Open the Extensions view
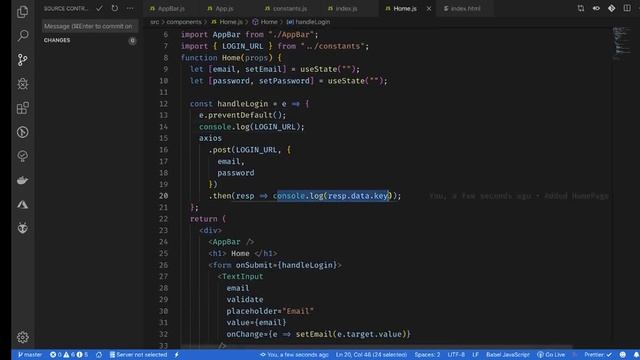640x360 pixels. pos(22,108)
